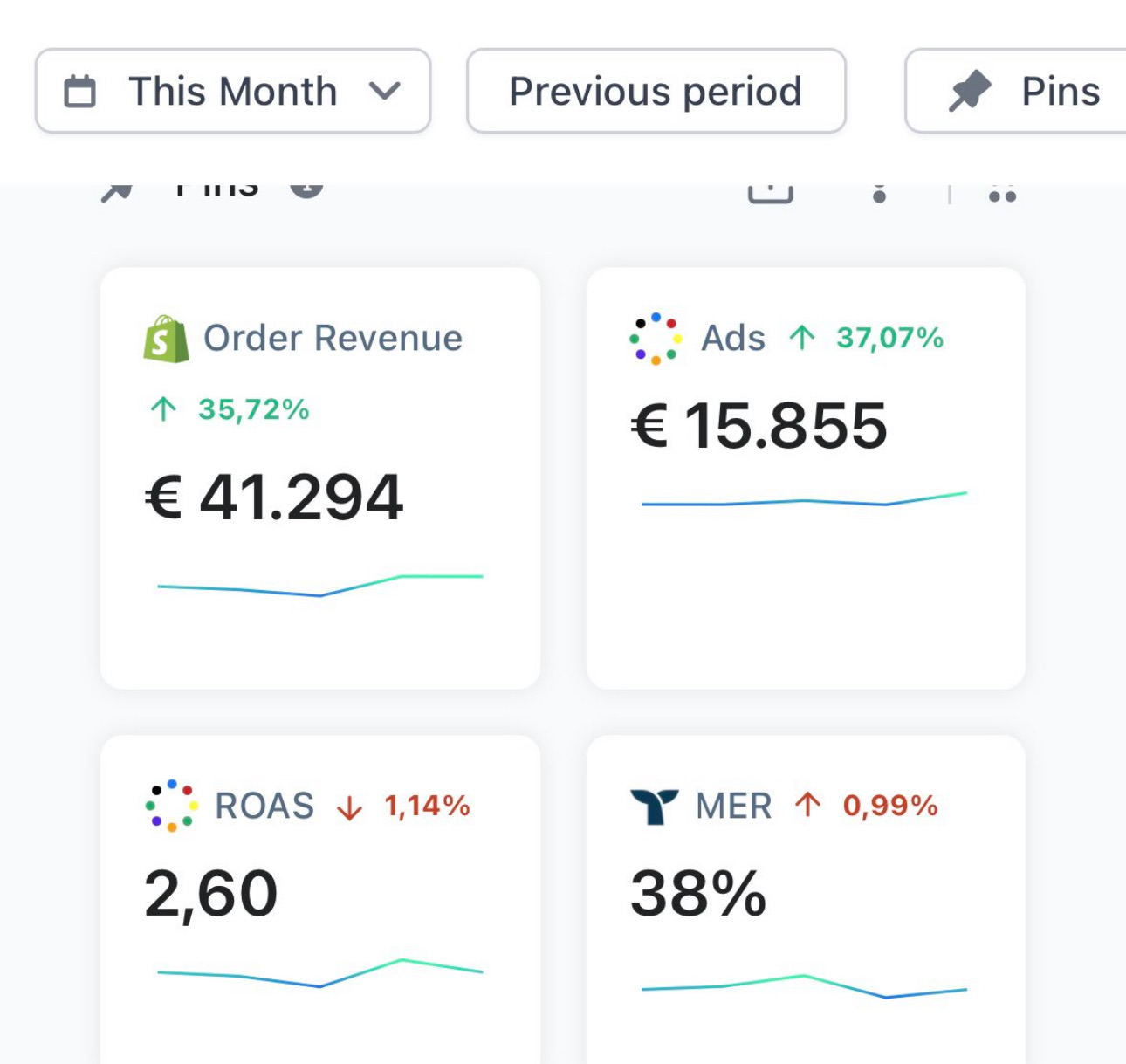Viewport: 1126px width, 1064px height.
Task: Click the Ads card title
Action: coord(733,338)
